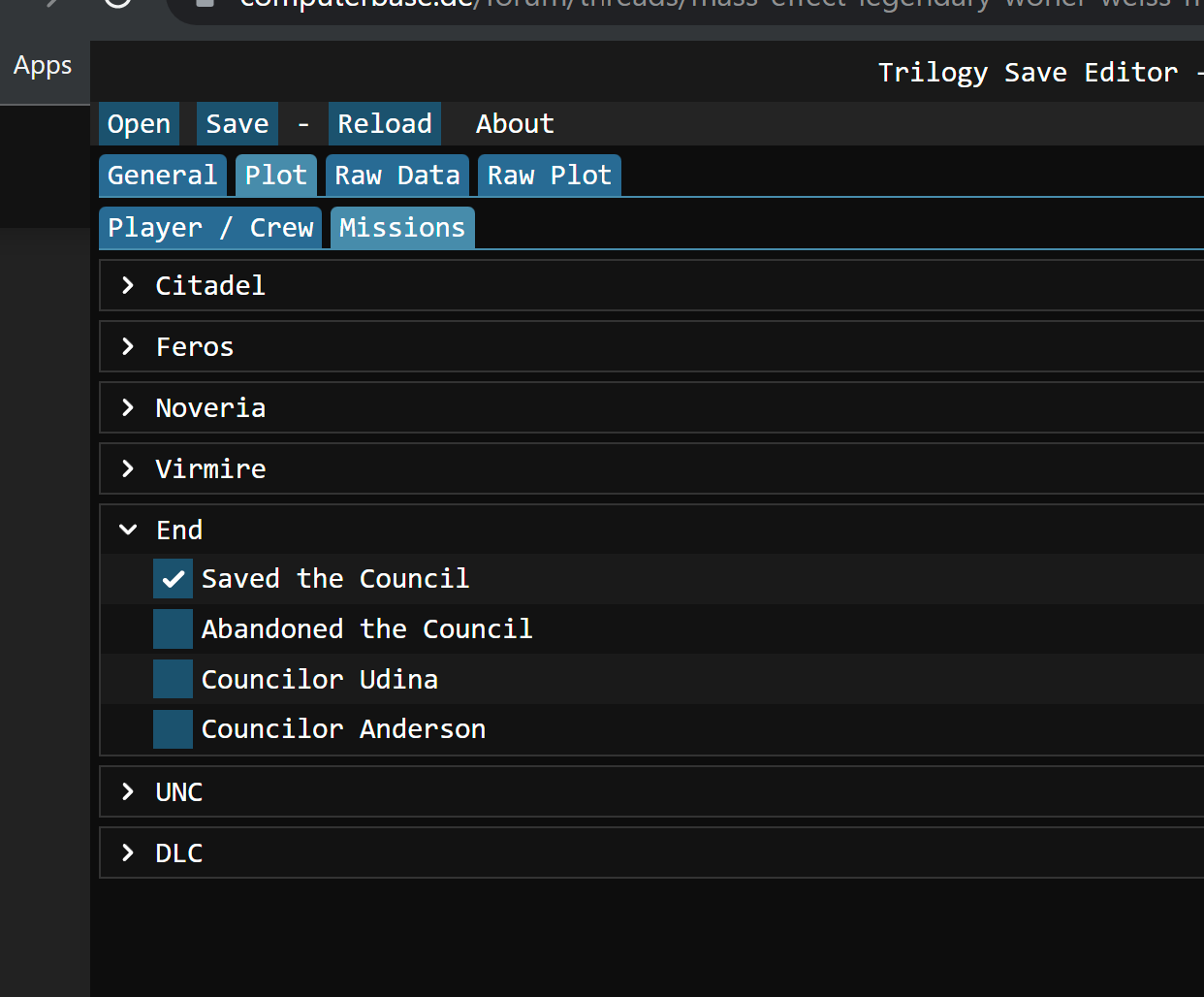Screen dimensions: 1204x997
Task: Enable Councilor Anderson checkbox
Action: 173,729
